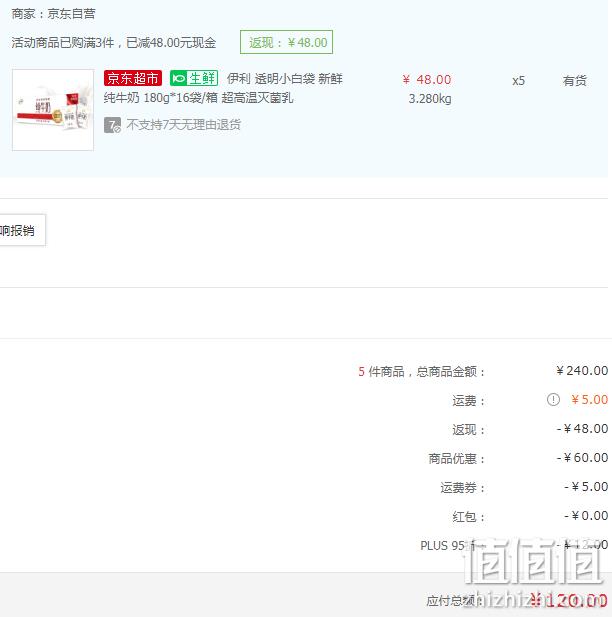The image size is (612, 617).
Task: Select label 总商品金额
Action: tap(447, 371)
